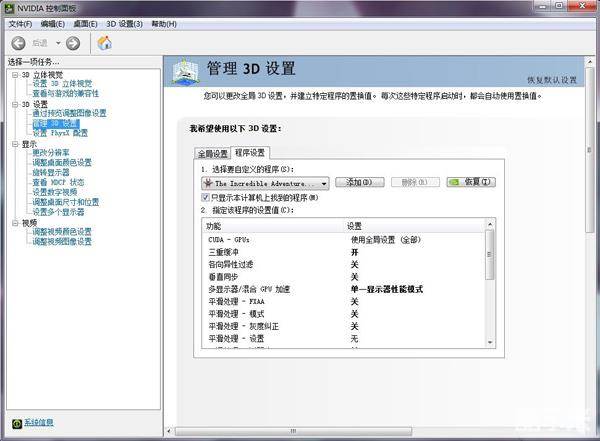The height and width of the screenshot is (441, 600).
Task: Open the back history dropdown arrow
Action: pos(58,43)
